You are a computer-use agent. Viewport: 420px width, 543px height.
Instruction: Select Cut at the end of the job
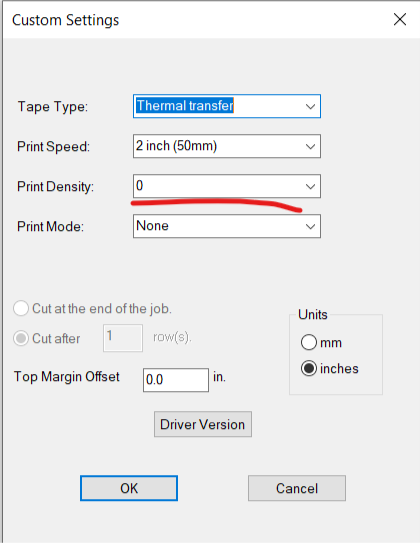pyautogui.click(x=21, y=308)
